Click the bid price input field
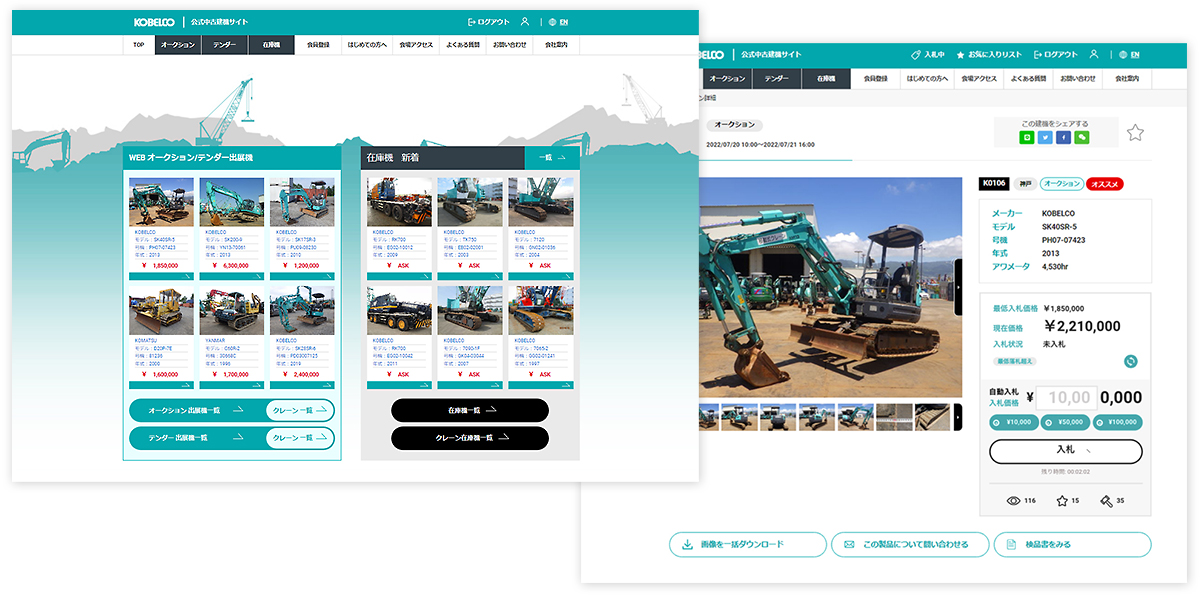Screen dimensions: 1200x600 coord(1066,397)
